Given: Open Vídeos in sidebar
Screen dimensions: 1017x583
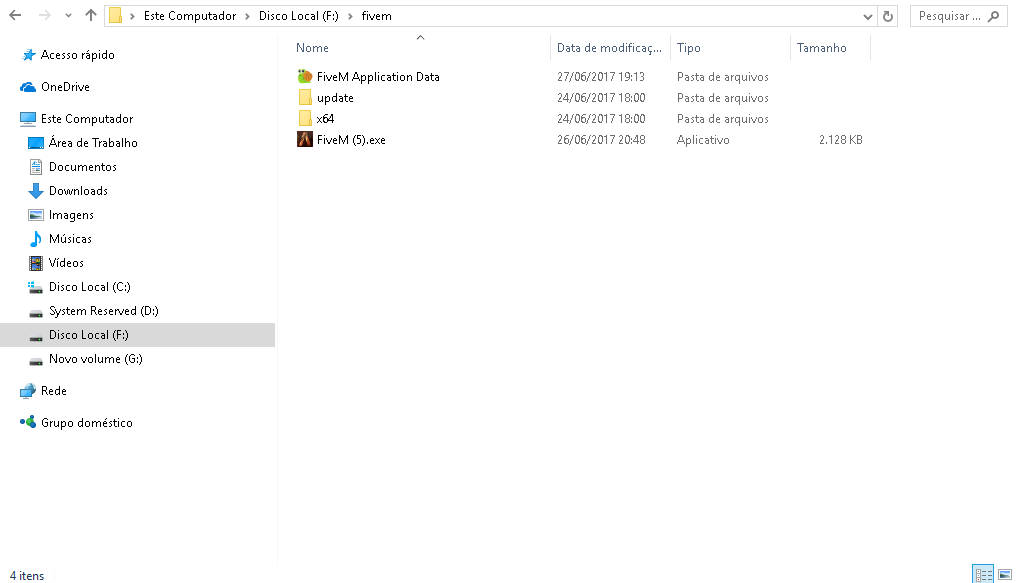Looking at the screenshot, I should 66,263.
